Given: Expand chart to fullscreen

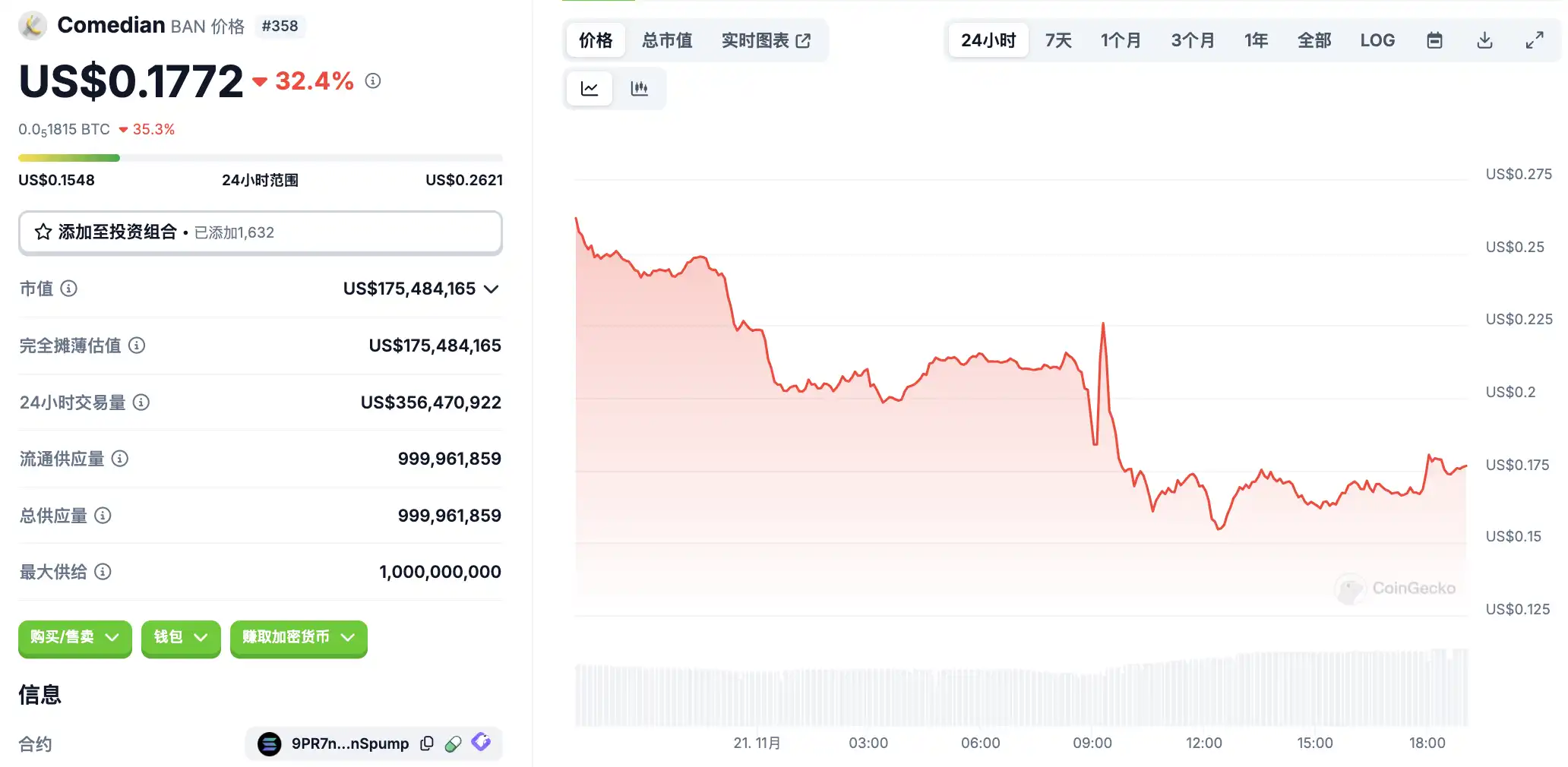Looking at the screenshot, I should [1535, 40].
